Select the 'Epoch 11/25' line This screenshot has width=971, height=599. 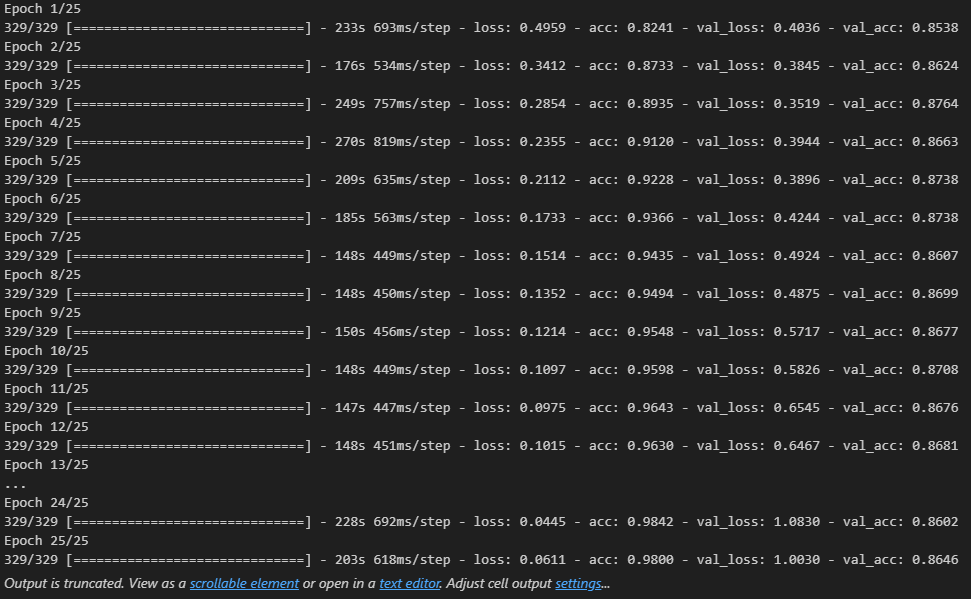point(46,388)
